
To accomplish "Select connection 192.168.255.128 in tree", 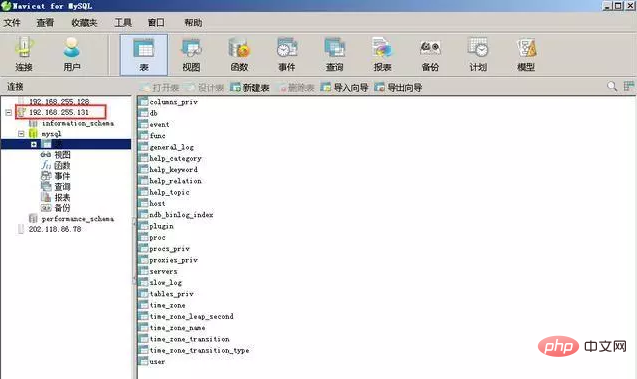I will coord(59,101).
